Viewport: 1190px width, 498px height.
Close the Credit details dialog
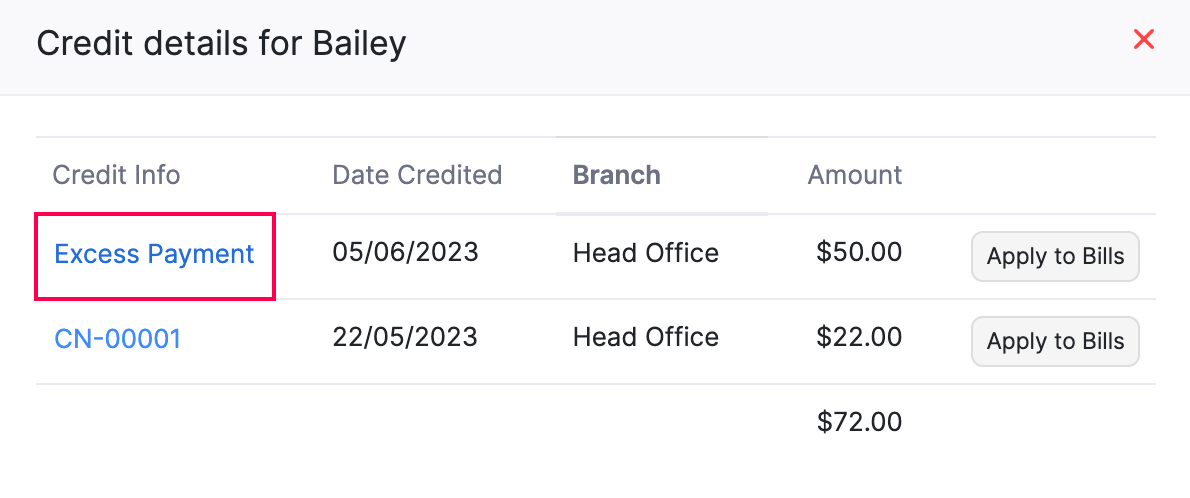coord(1143,40)
